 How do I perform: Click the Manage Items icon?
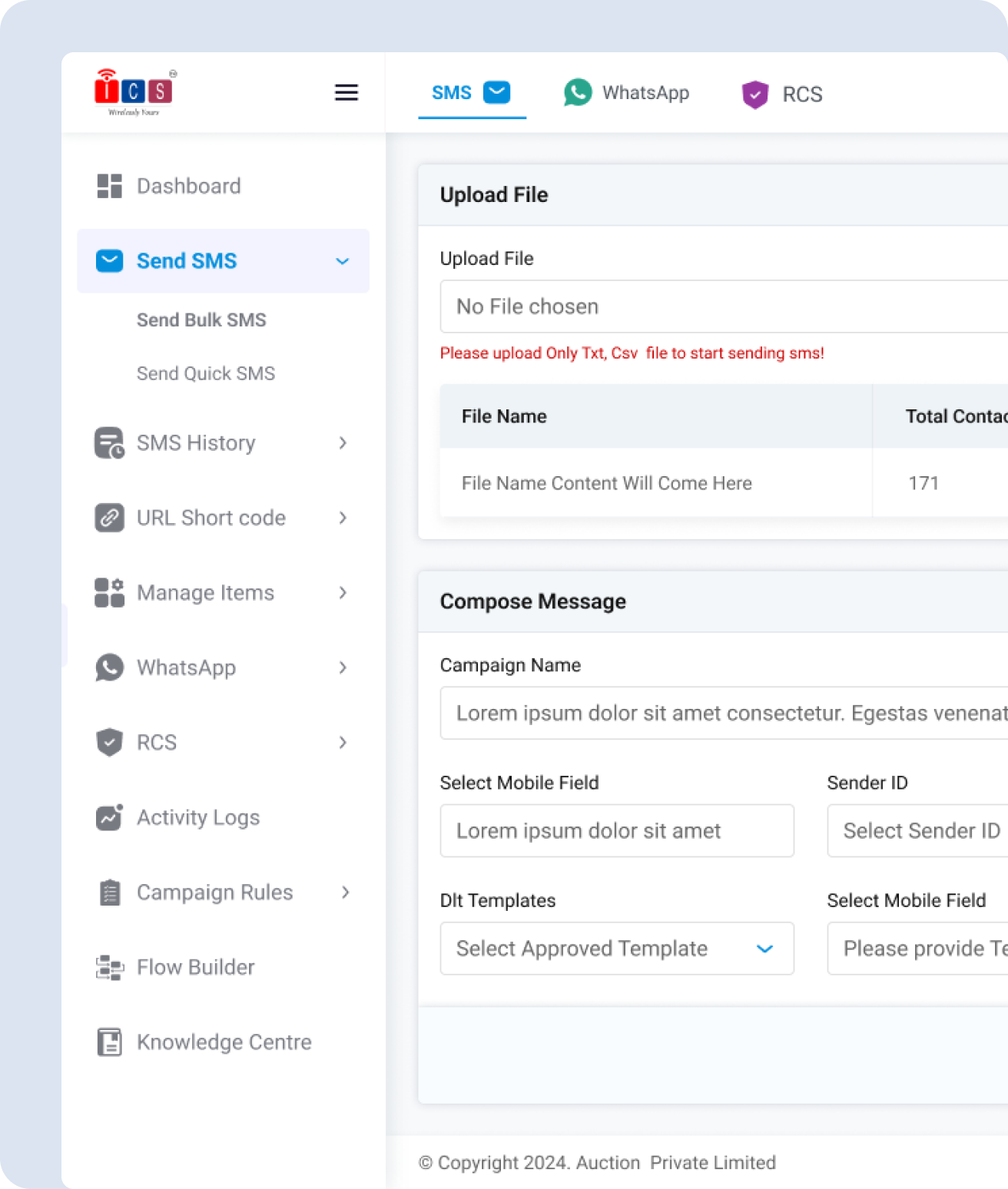(x=110, y=593)
